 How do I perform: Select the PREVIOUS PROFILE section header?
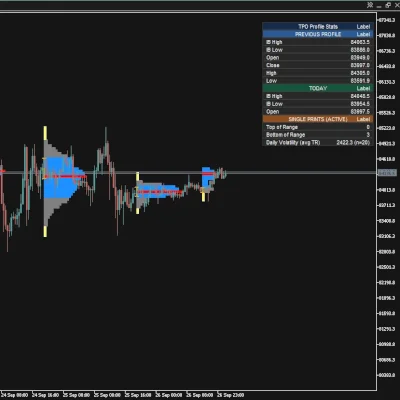[x=318, y=34]
